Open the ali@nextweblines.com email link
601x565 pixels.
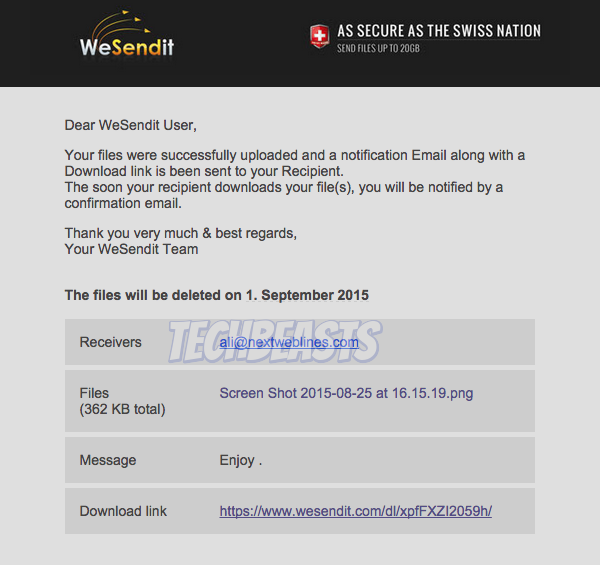click(289, 342)
